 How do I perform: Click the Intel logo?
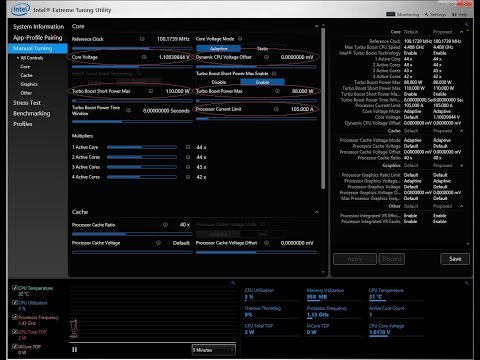tap(20, 9)
